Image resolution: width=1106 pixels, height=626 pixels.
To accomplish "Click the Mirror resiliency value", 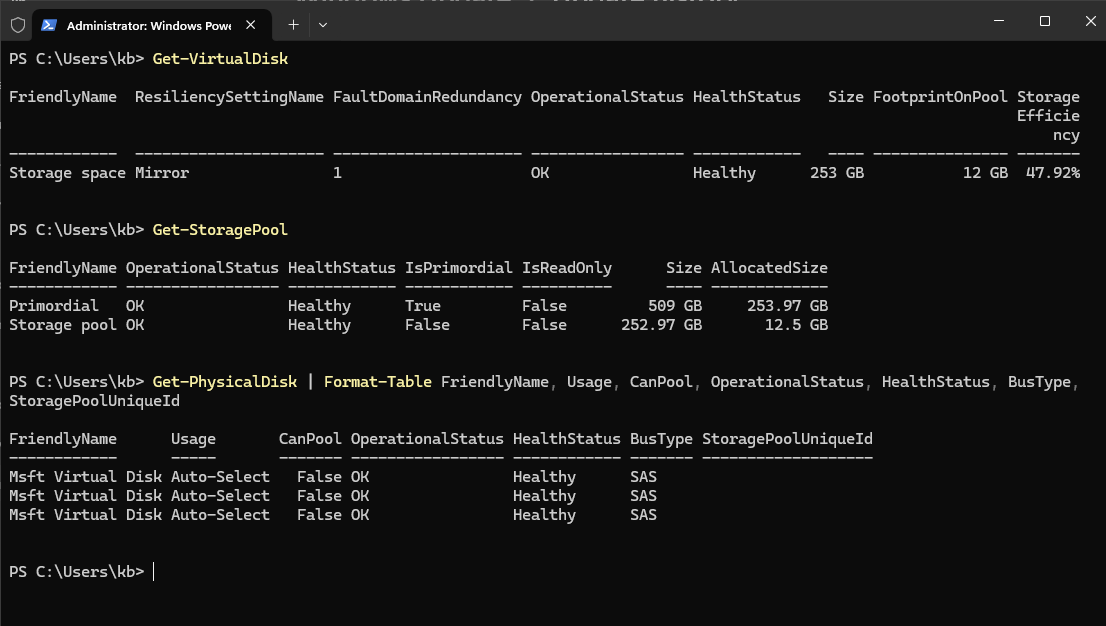I will 162,173.
